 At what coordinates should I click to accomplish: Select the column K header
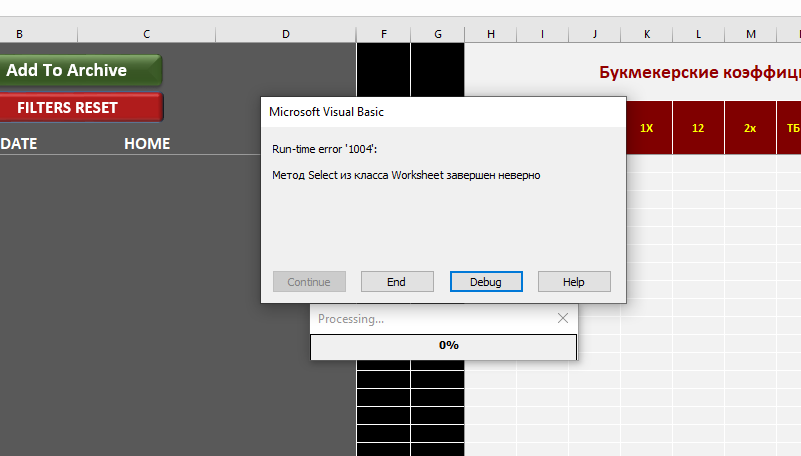(x=646, y=34)
